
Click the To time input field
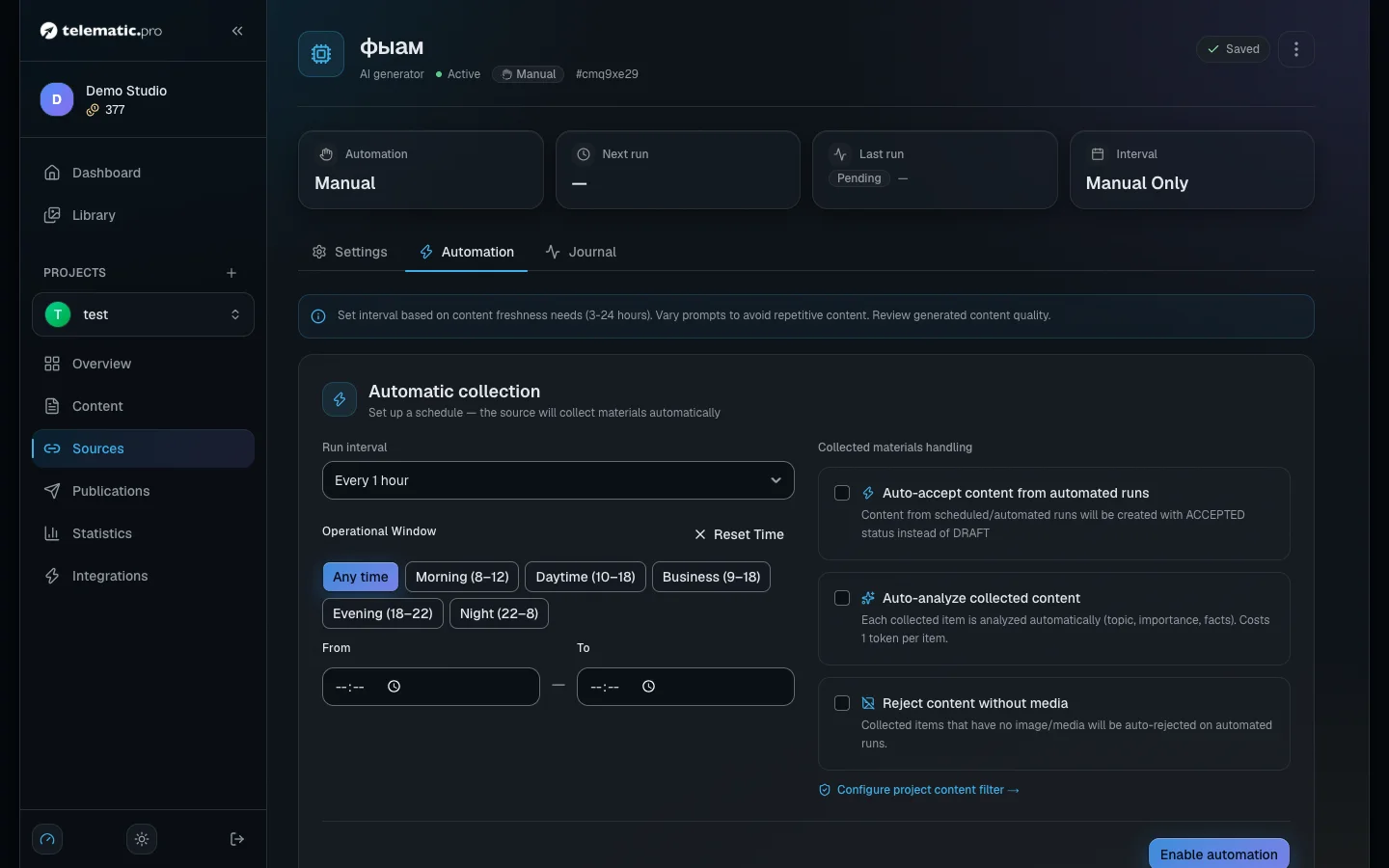pos(686,687)
